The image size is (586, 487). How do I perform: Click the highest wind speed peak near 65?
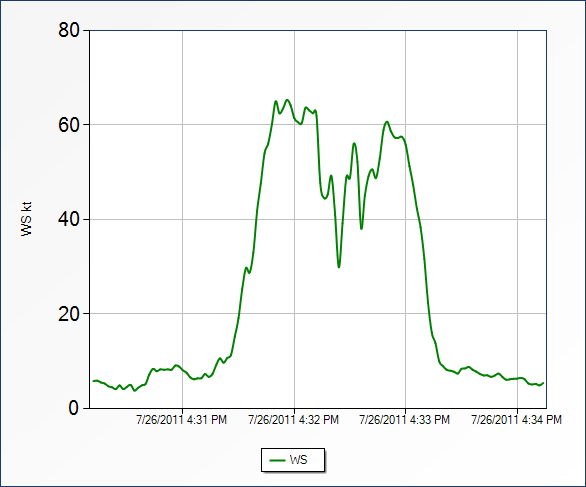(287, 100)
